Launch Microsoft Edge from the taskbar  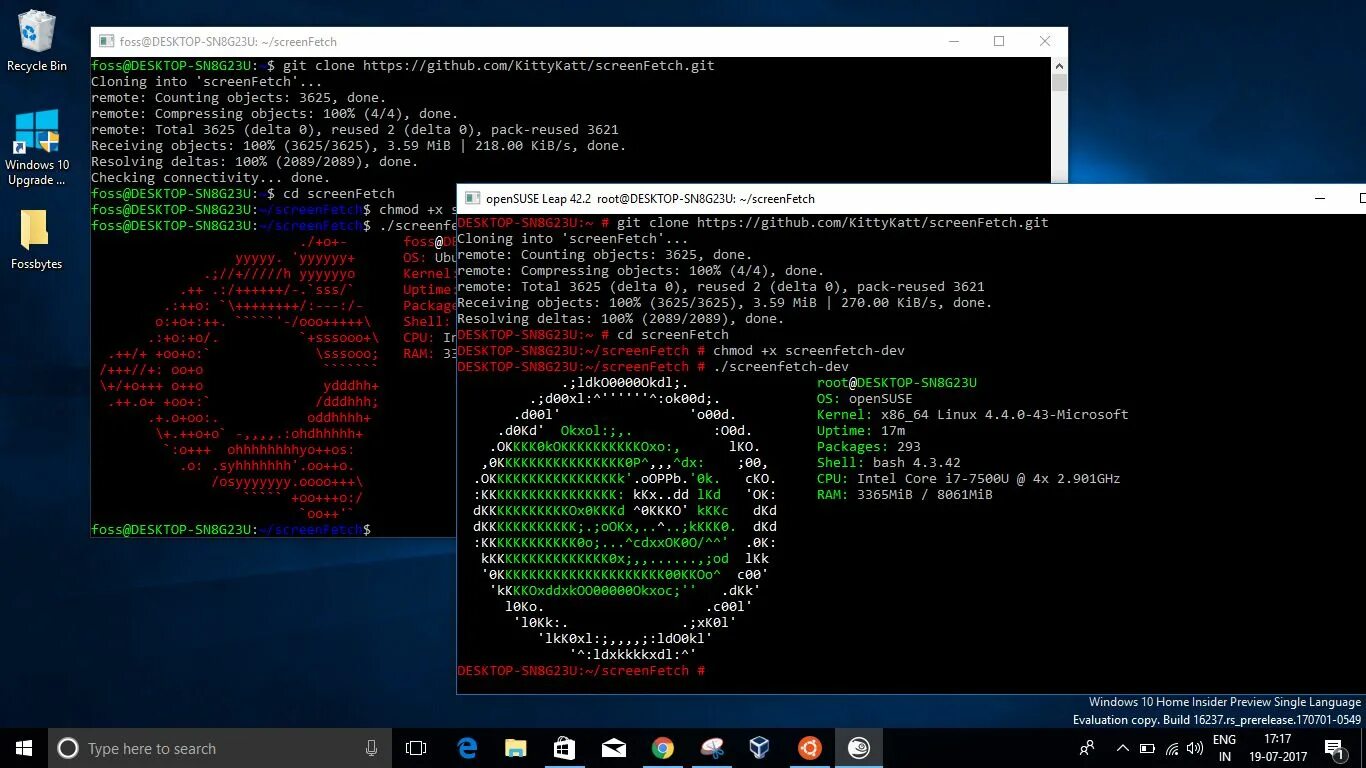[467, 748]
